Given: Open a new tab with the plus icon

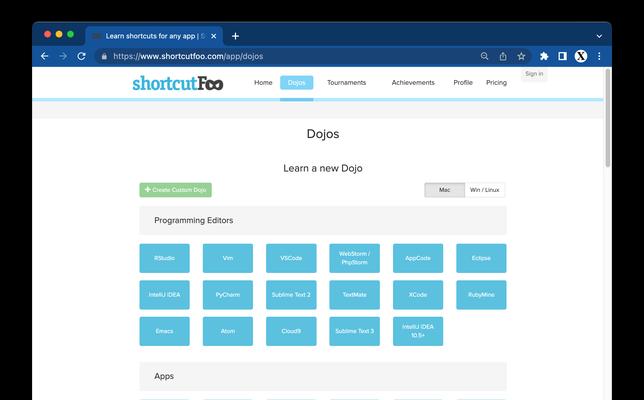Looking at the screenshot, I should [x=235, y=36].
